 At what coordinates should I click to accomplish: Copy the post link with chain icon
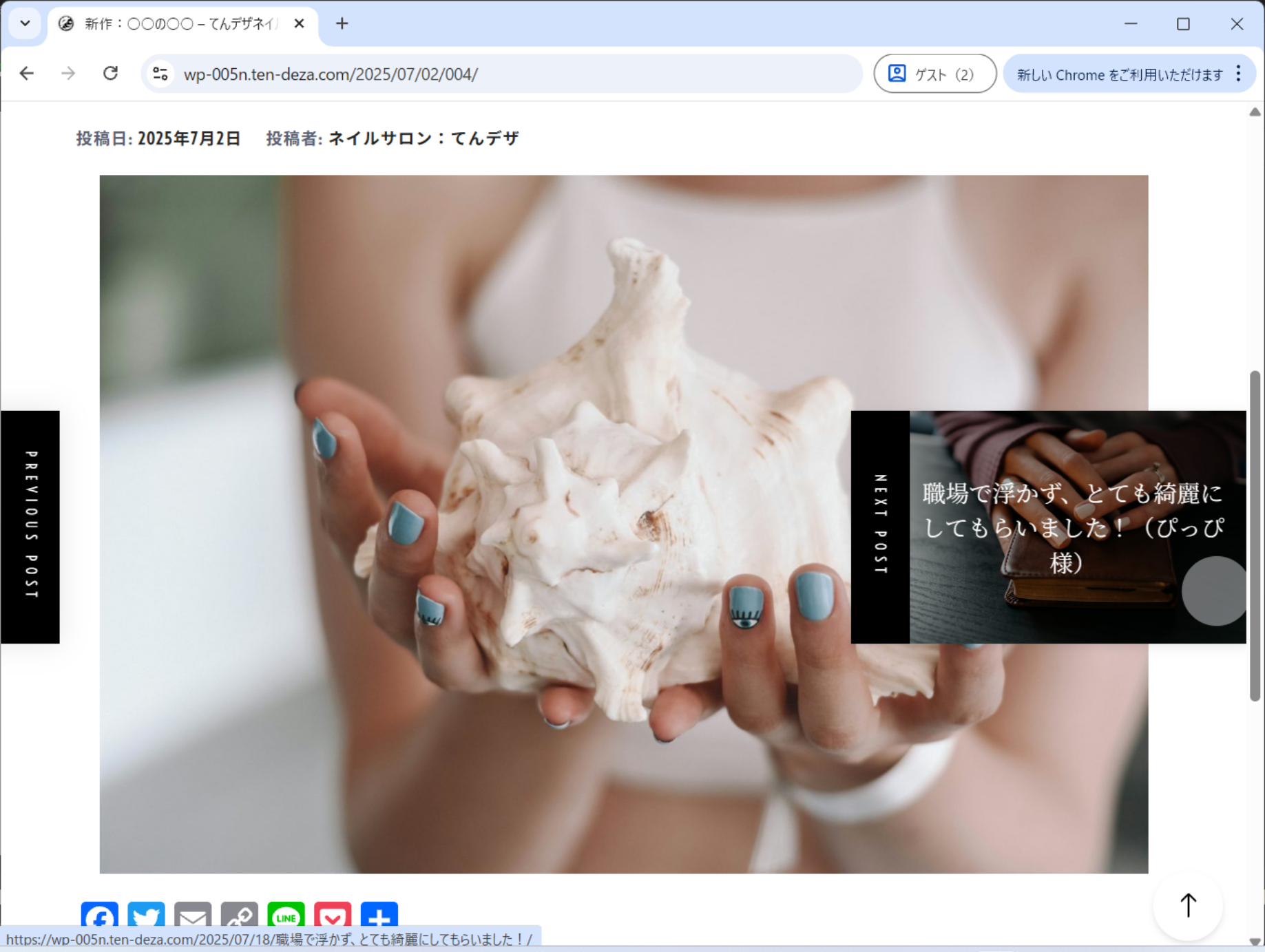point(239,917)
